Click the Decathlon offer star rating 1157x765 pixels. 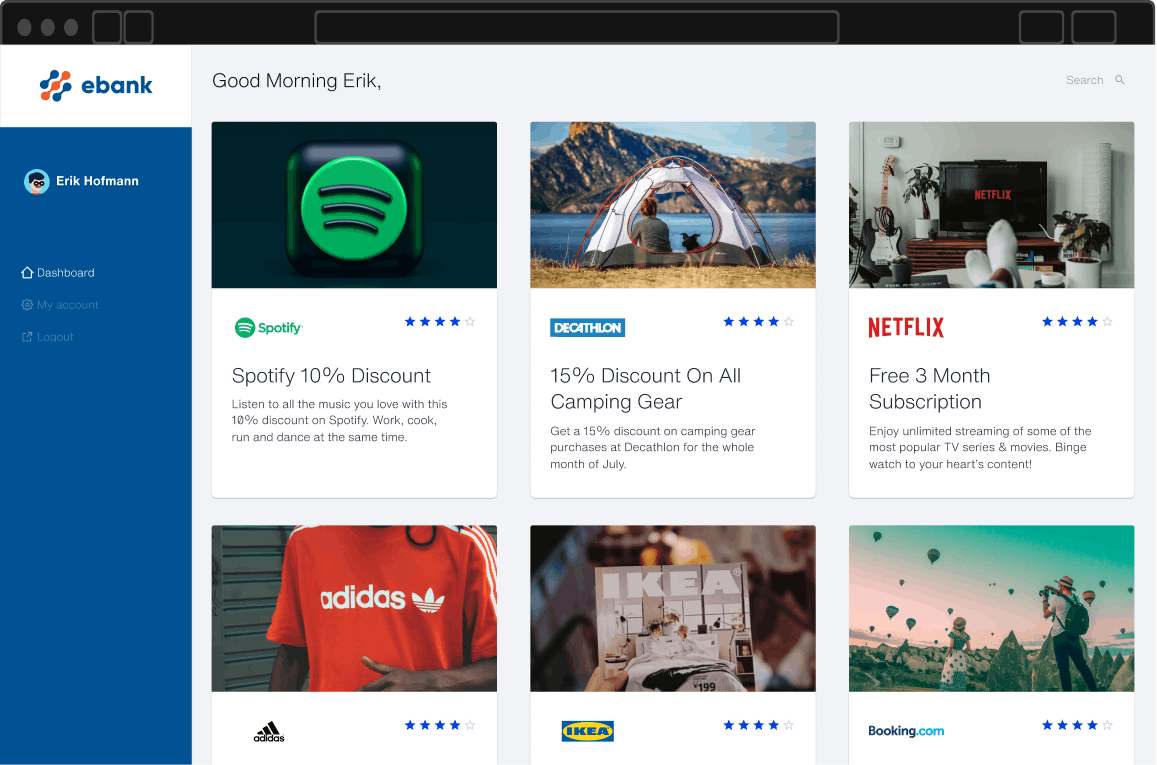point(759,322)
